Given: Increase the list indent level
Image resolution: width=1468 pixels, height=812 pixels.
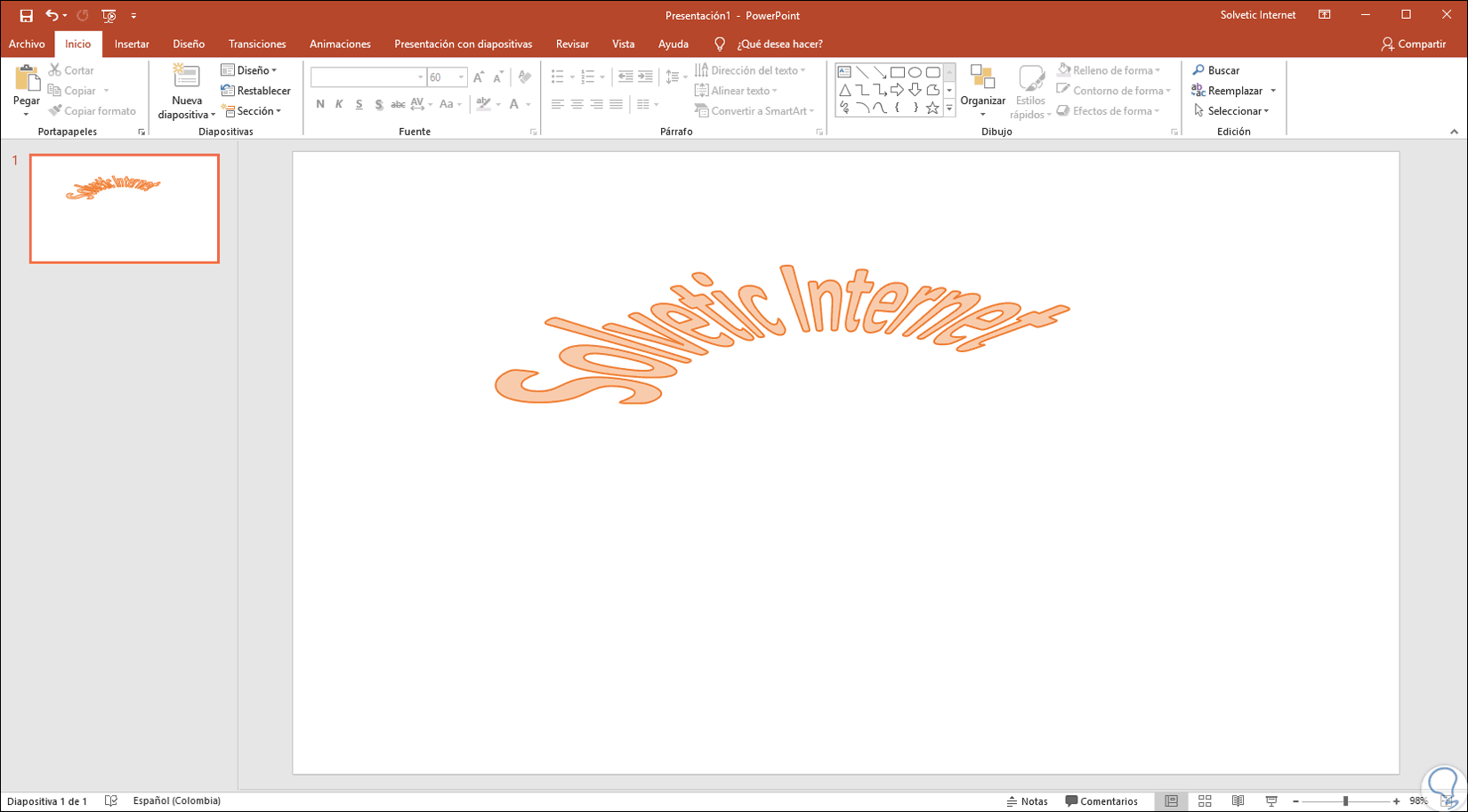Looking at the screenshot, I should (x=645, y=77).
